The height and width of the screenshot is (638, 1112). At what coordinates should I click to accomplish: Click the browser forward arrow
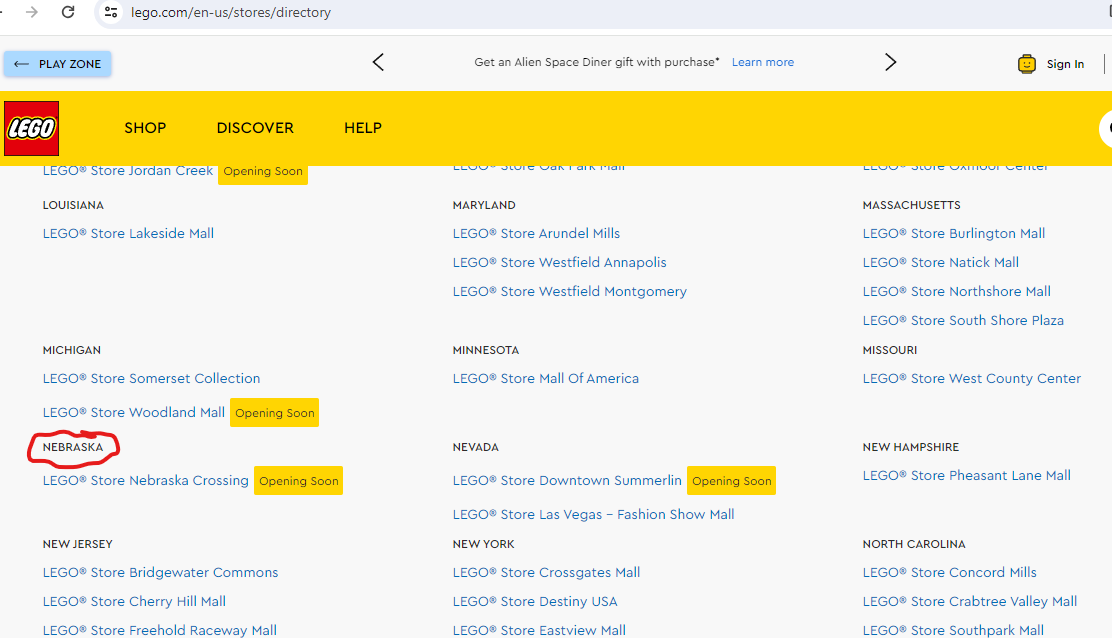pyautogui.click(x=32, y=12)
